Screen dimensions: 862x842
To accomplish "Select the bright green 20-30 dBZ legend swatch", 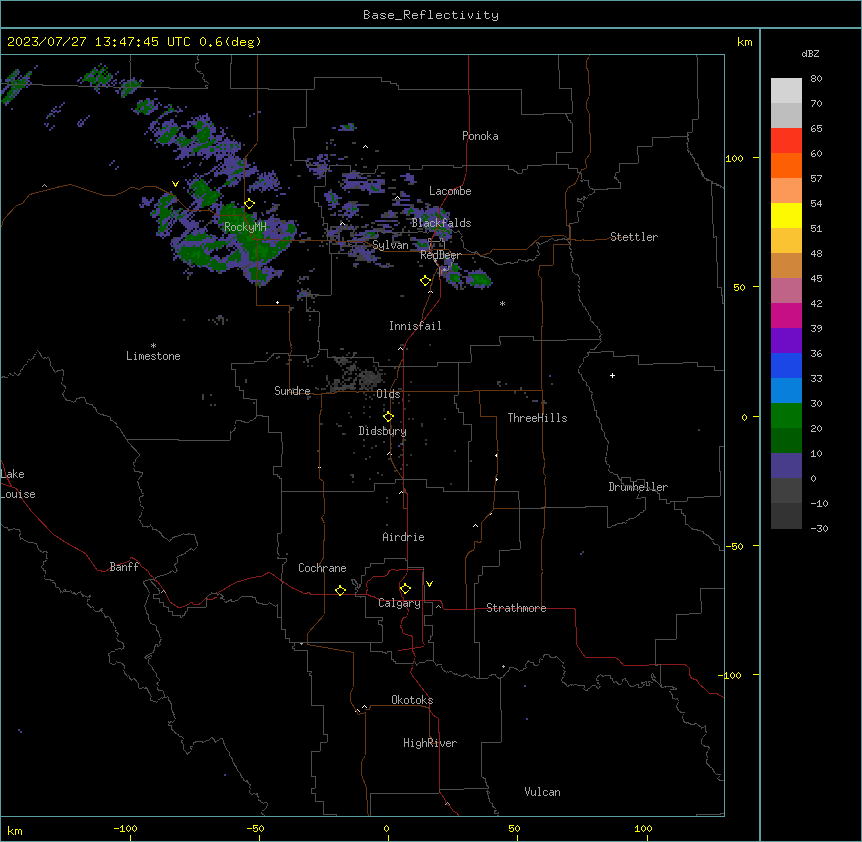I will tap(786, 416).
